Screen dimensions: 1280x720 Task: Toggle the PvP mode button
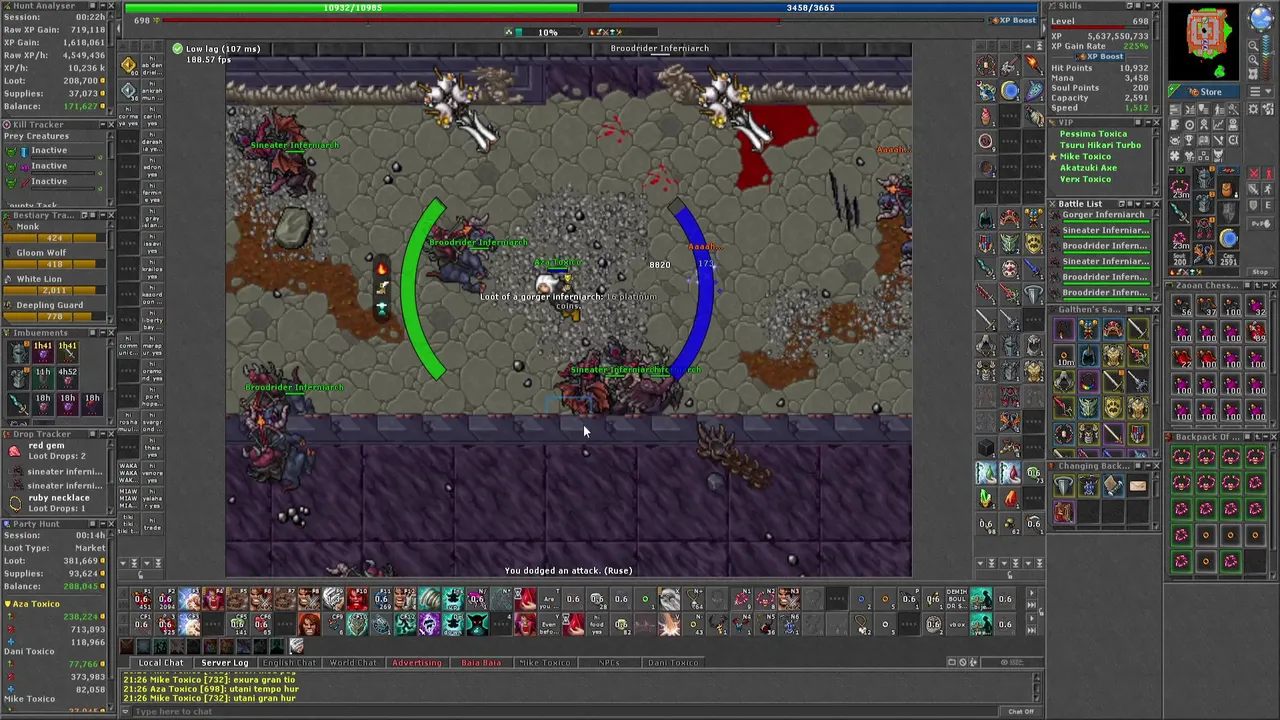point(1260,224)
